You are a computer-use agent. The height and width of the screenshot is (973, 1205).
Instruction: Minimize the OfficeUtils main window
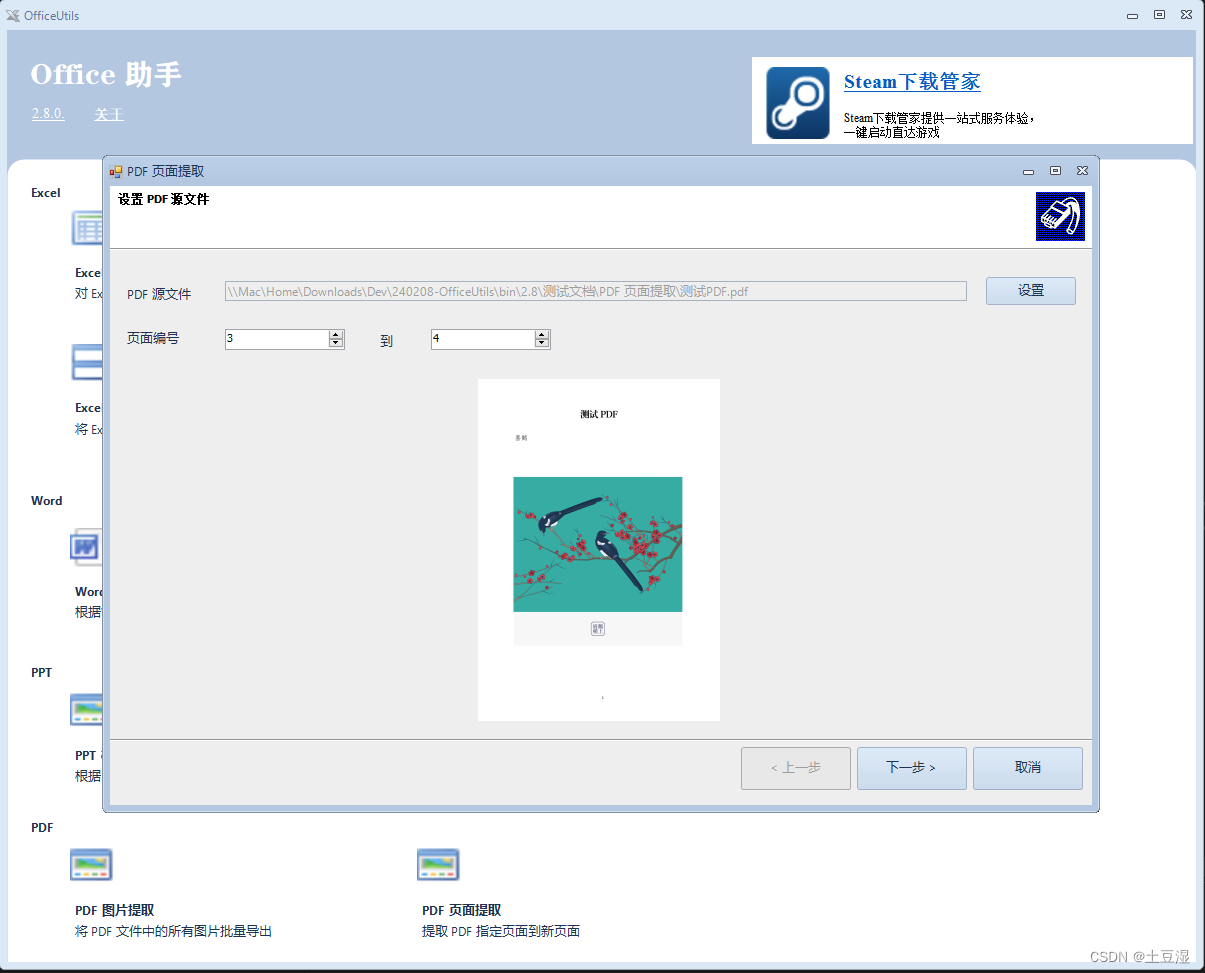1132,15
